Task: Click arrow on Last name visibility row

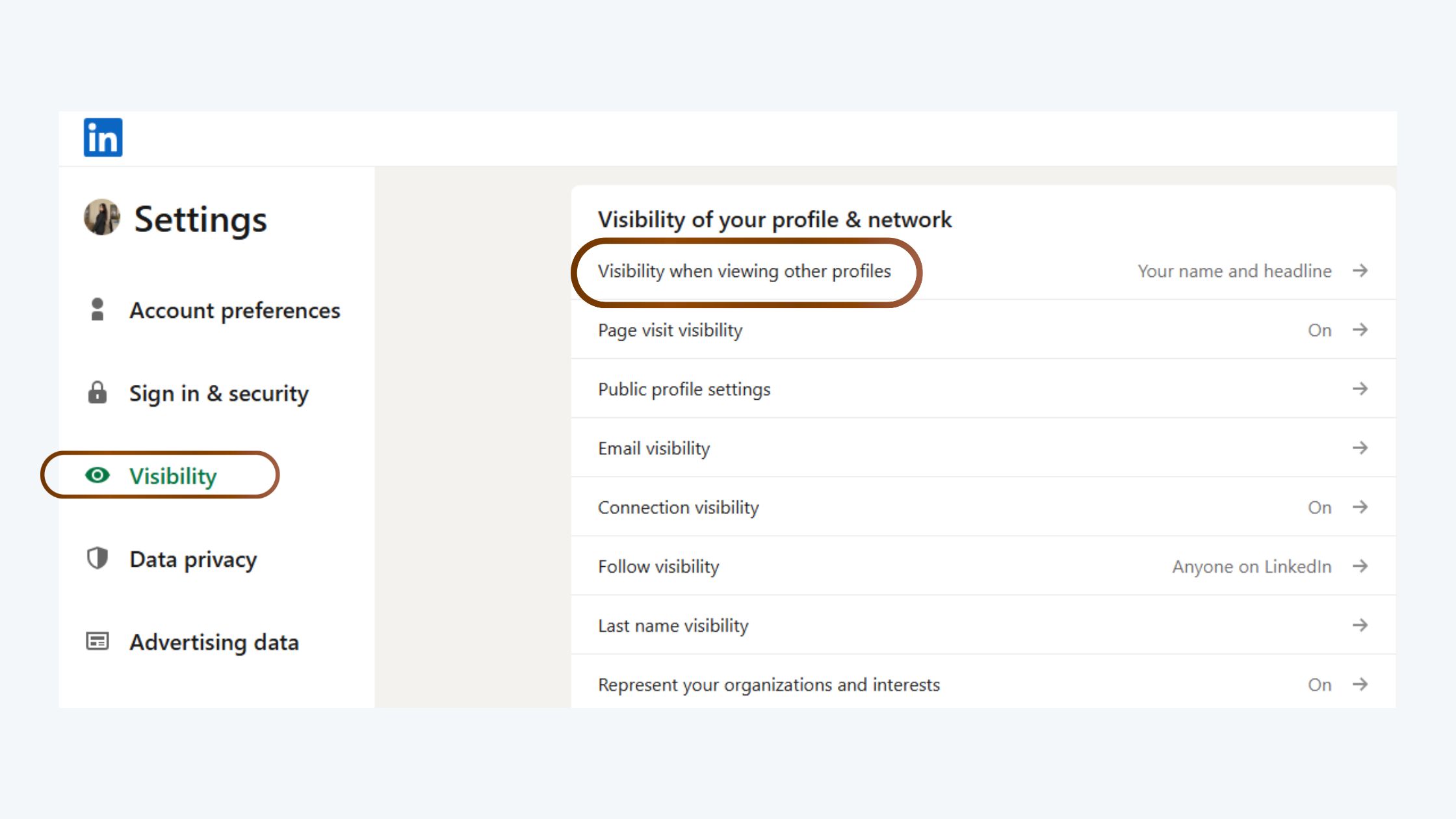Action: 1360,625
